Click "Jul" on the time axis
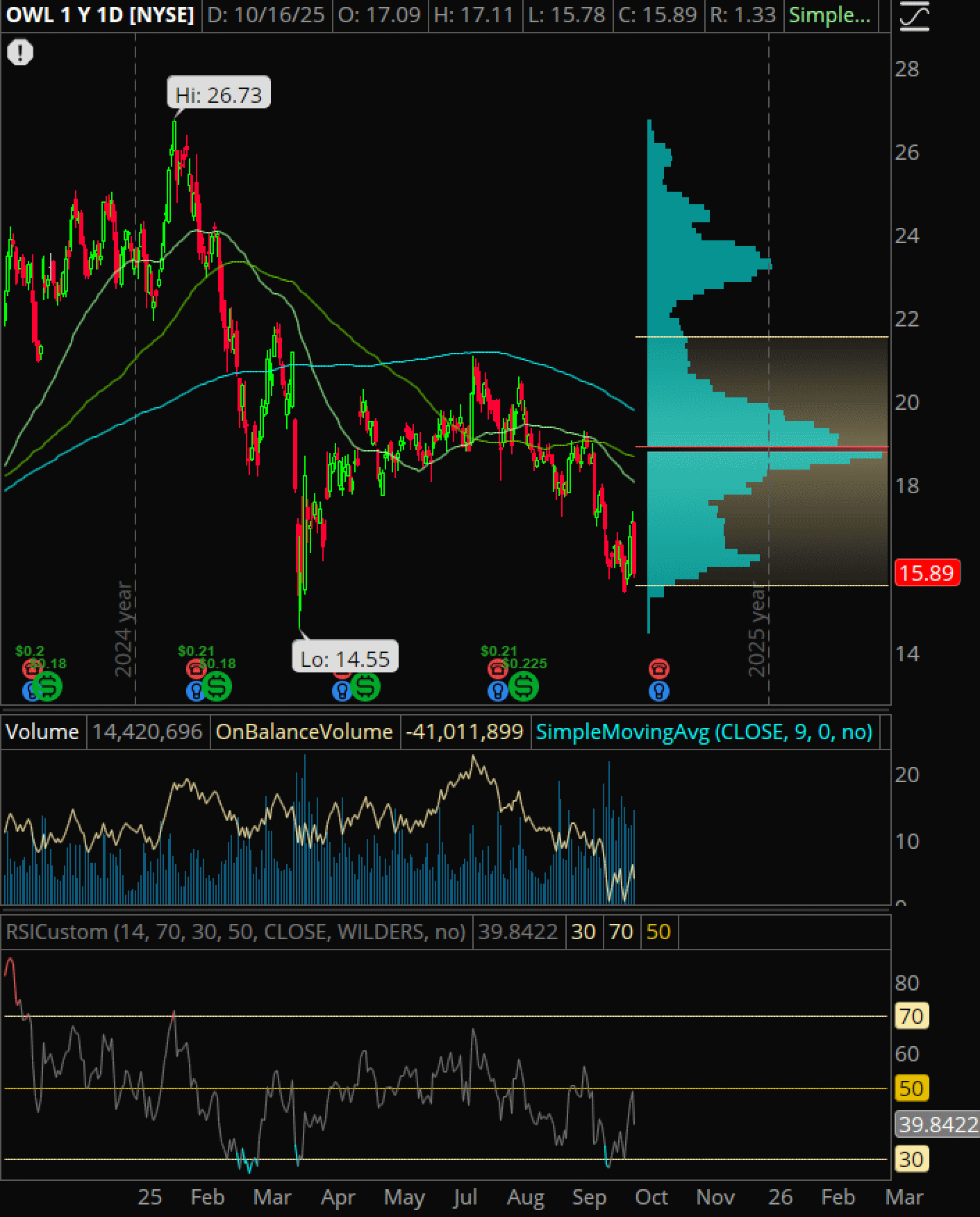 click(465, 1197)
